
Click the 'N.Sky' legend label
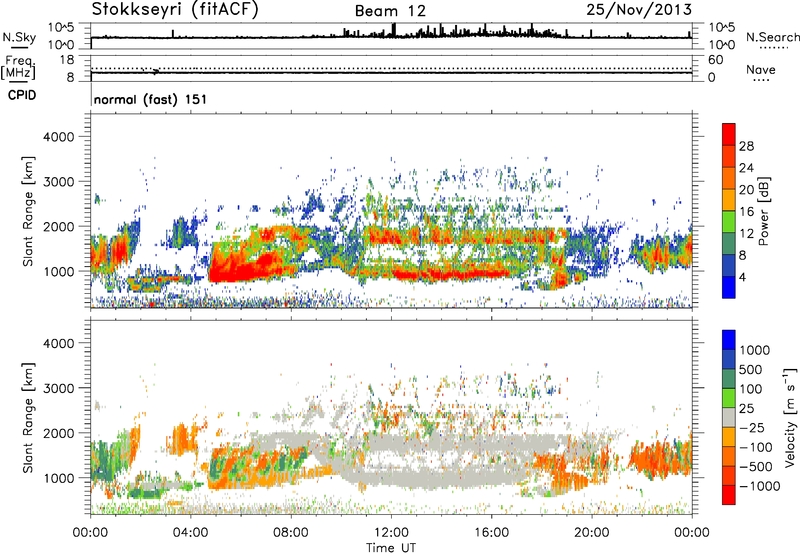[19, 37]
